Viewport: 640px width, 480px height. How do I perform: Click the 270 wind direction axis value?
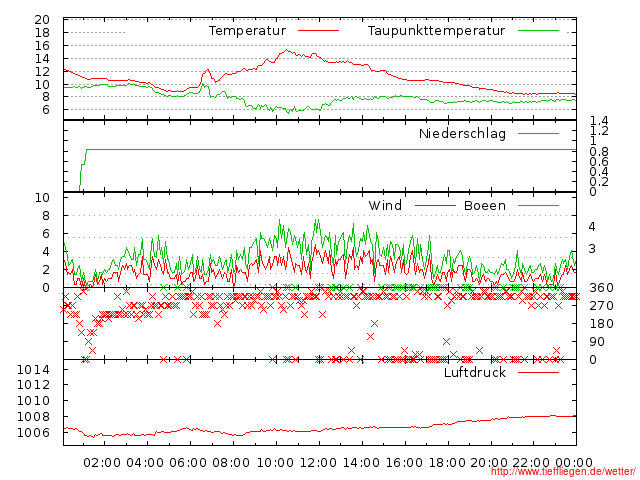coord(601,306)
